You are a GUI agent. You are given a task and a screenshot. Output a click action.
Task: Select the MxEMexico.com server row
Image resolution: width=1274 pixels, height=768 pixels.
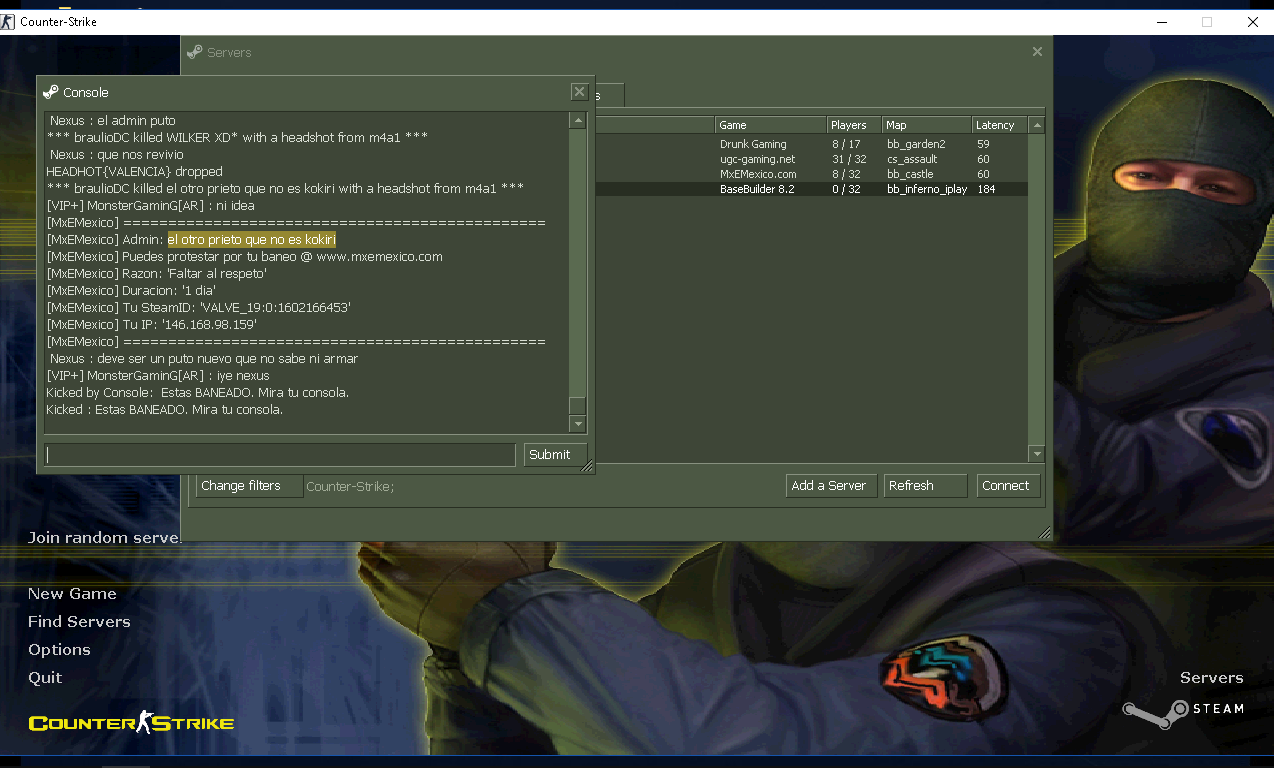pyautogui.click(x=812, y=174)
